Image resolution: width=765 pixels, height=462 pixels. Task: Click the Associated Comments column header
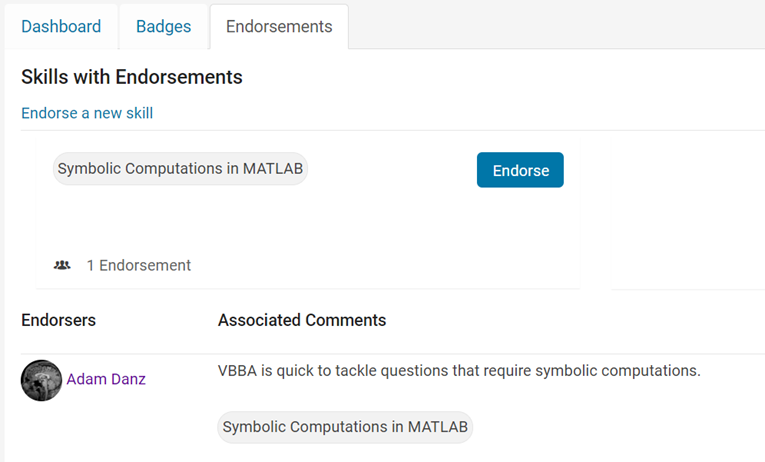tap(302, 320)
